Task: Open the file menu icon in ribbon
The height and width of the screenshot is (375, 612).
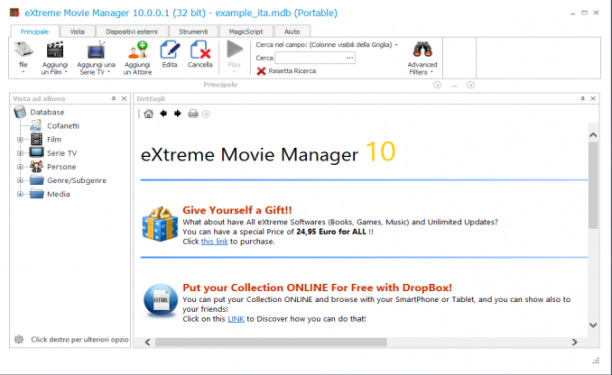Action: click(23, 50)
